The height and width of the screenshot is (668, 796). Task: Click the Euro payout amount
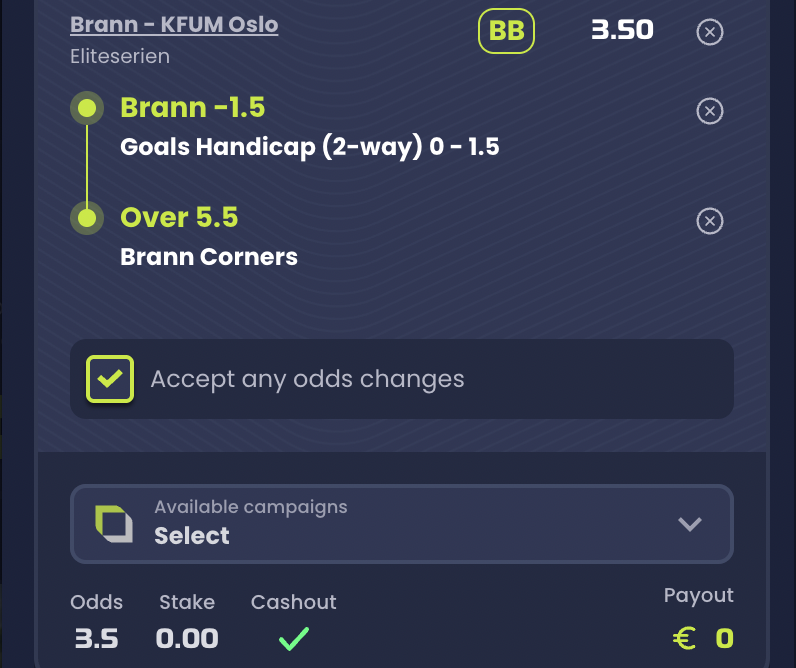pos(703,638)
